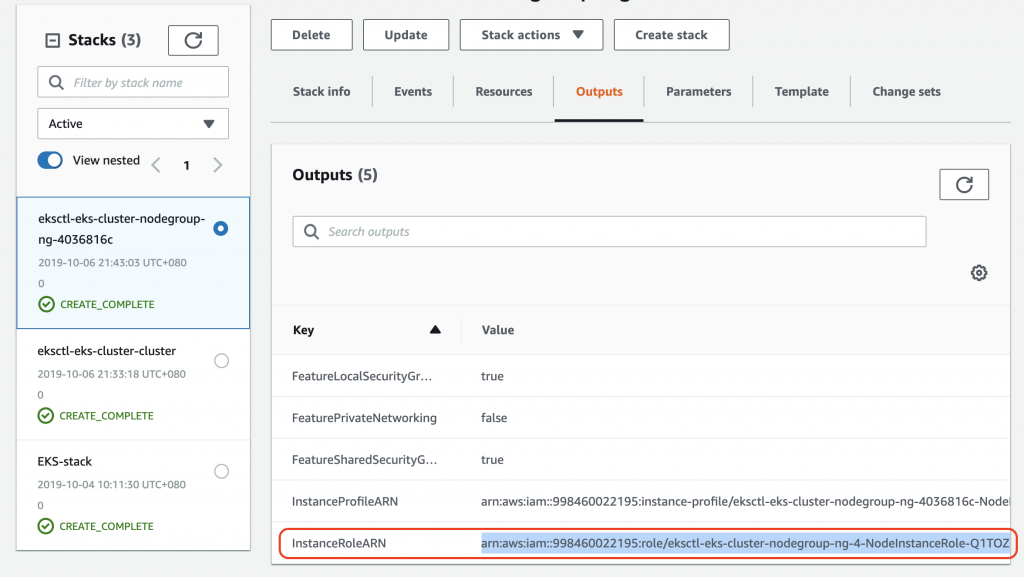Sort outputs by the Key column arrow

pos(435,330)
